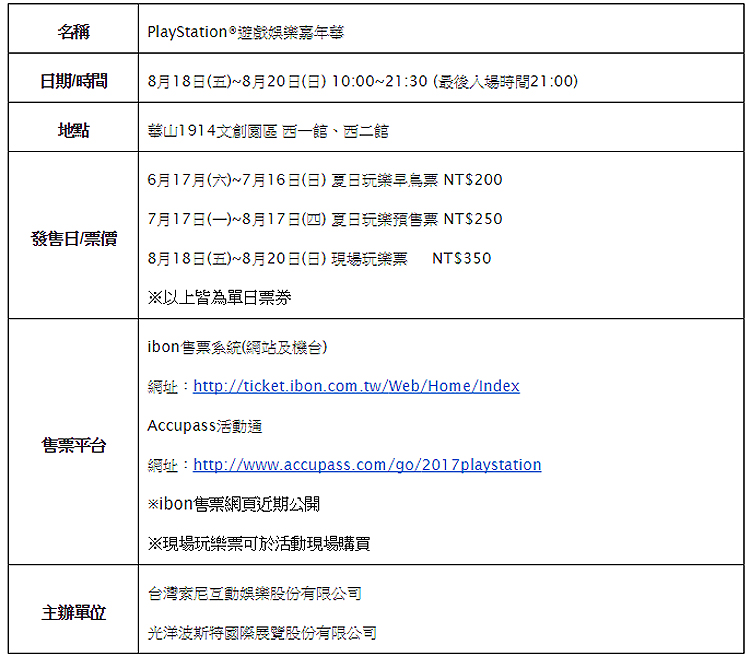Click the 售票平台 row header

point(73,445)
